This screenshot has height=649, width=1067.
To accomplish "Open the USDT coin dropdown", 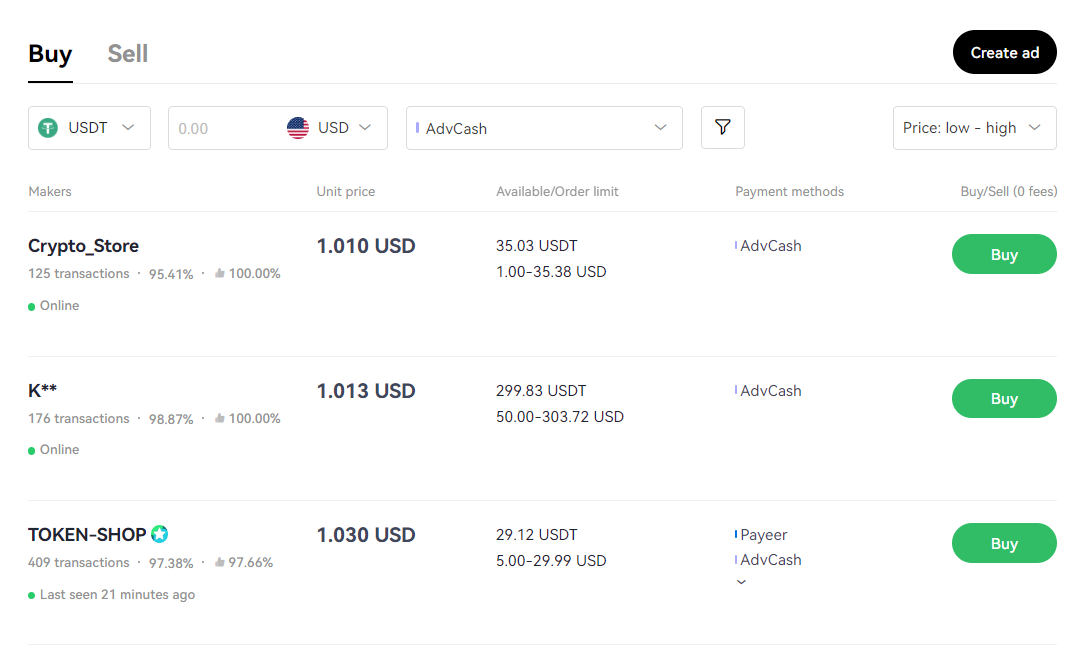I will coord(89,128).
